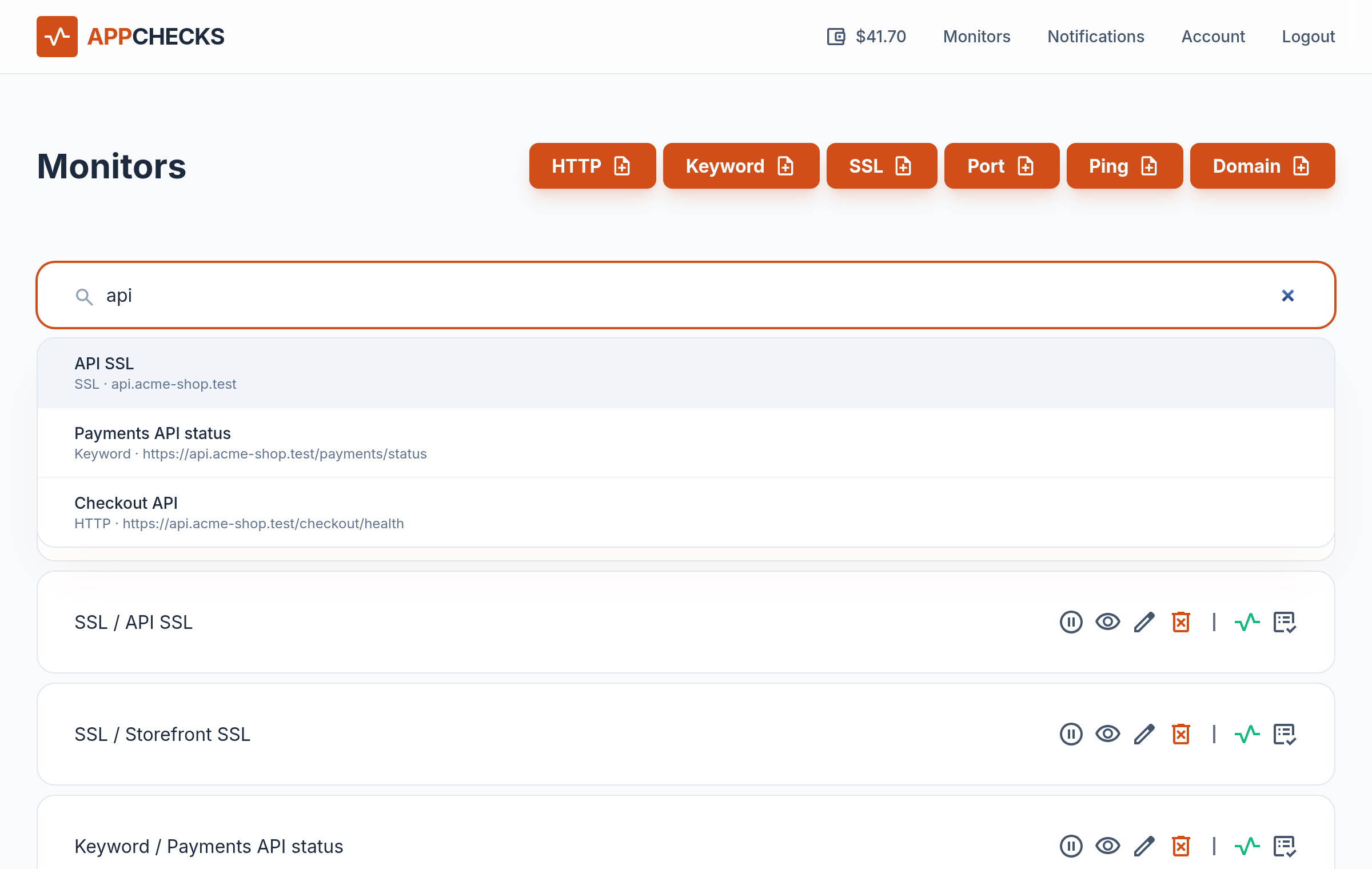Image resolution: width=1372 pixels, height=869 pixels.
Task: Add a new Keyword monitor
Action: 741,166
